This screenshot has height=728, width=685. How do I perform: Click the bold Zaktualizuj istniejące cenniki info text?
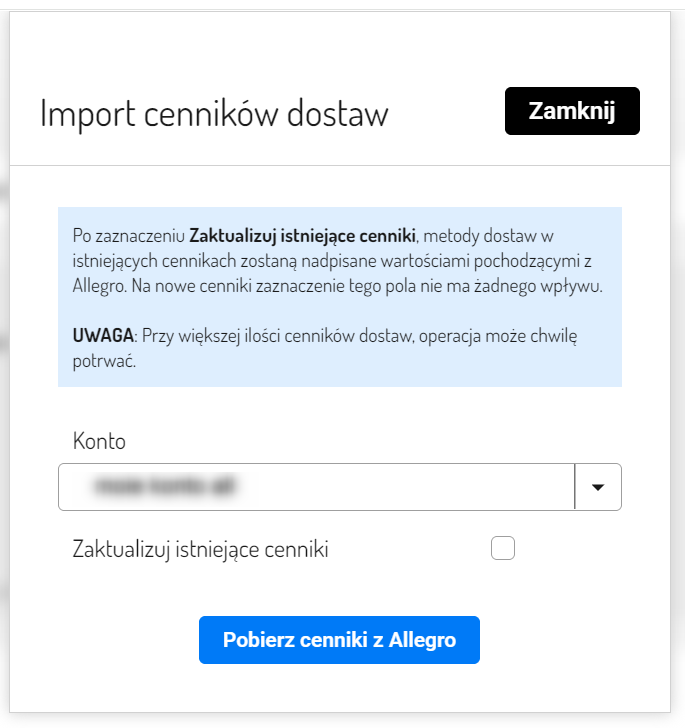302,236
